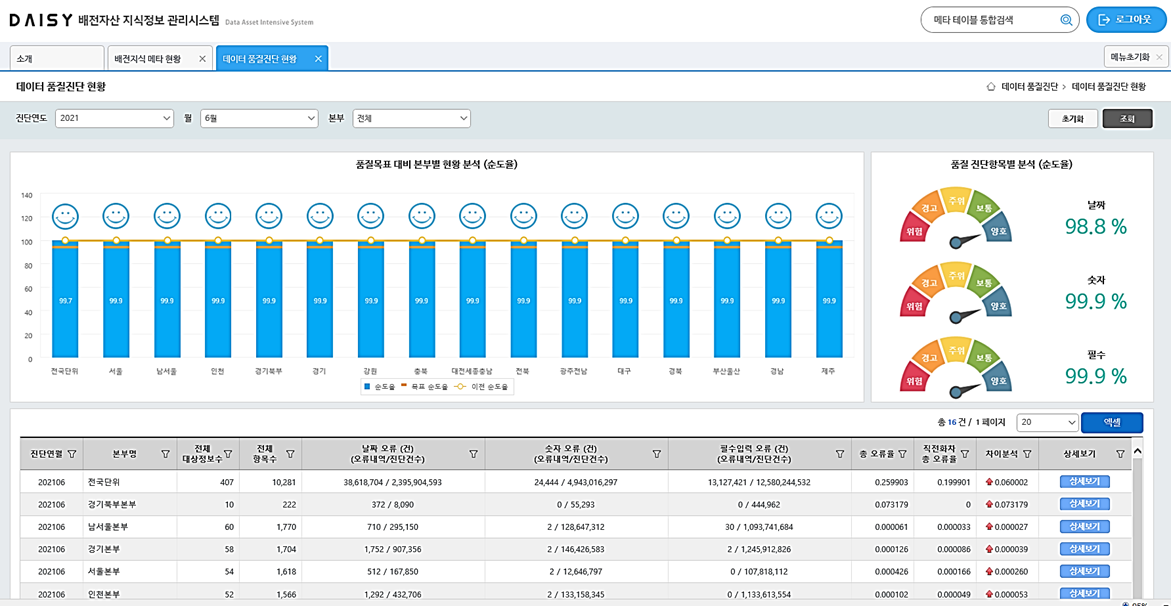1171x606 pixels.
Task: Click the smiley face above the 강원 bar
Action: point(371,216)
